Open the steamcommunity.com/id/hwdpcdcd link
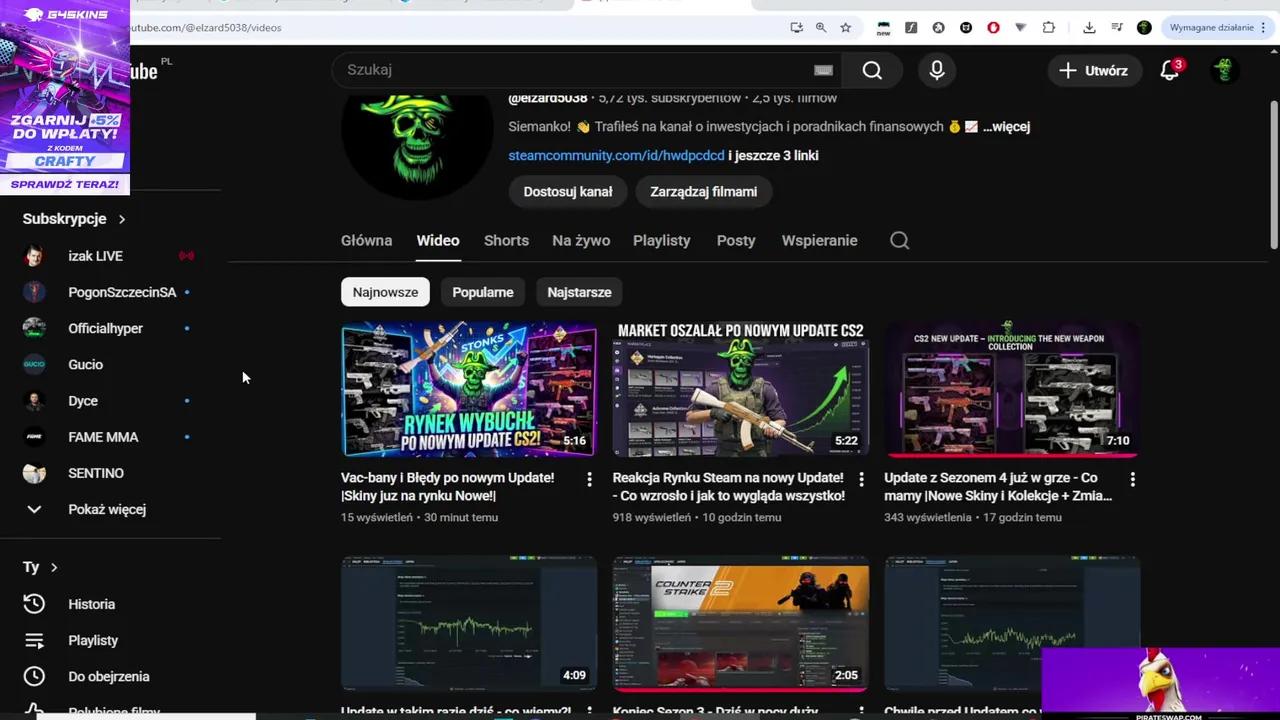The width and height of the screenshot is (1280, 720). 616,155
